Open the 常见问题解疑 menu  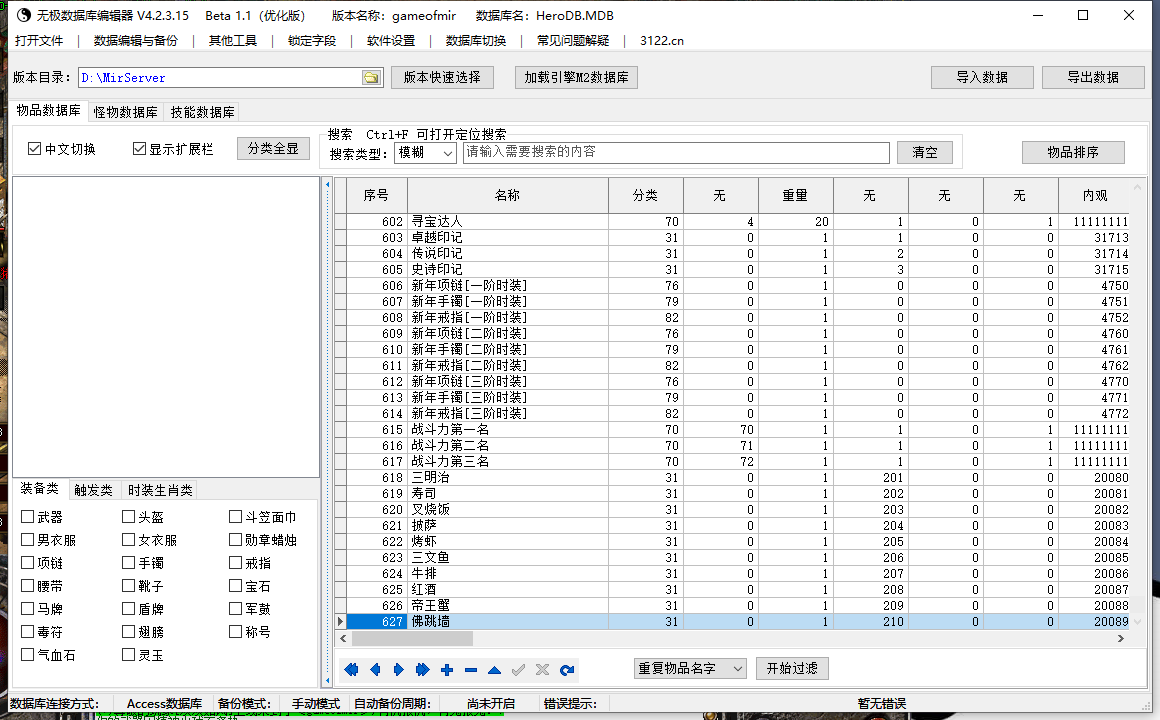(573, 41)
